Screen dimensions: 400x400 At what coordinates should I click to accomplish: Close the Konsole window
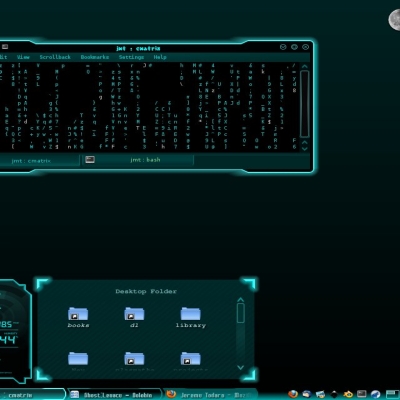coord(305,47)
